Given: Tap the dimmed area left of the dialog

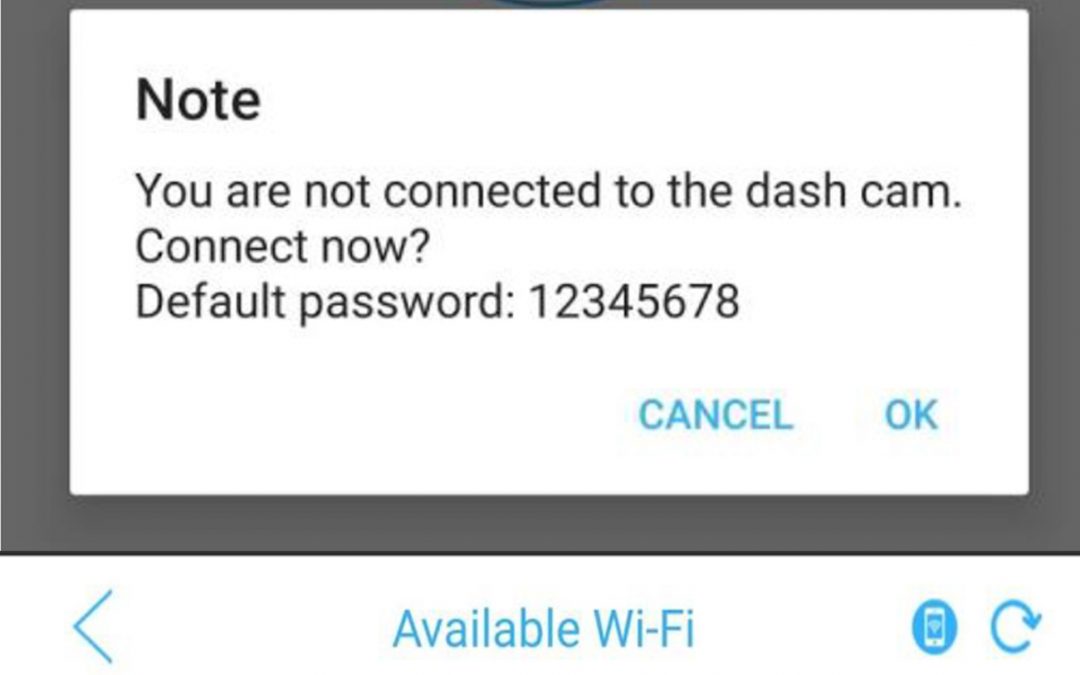Looking at the screenshot, I should [x=34, y=276].
